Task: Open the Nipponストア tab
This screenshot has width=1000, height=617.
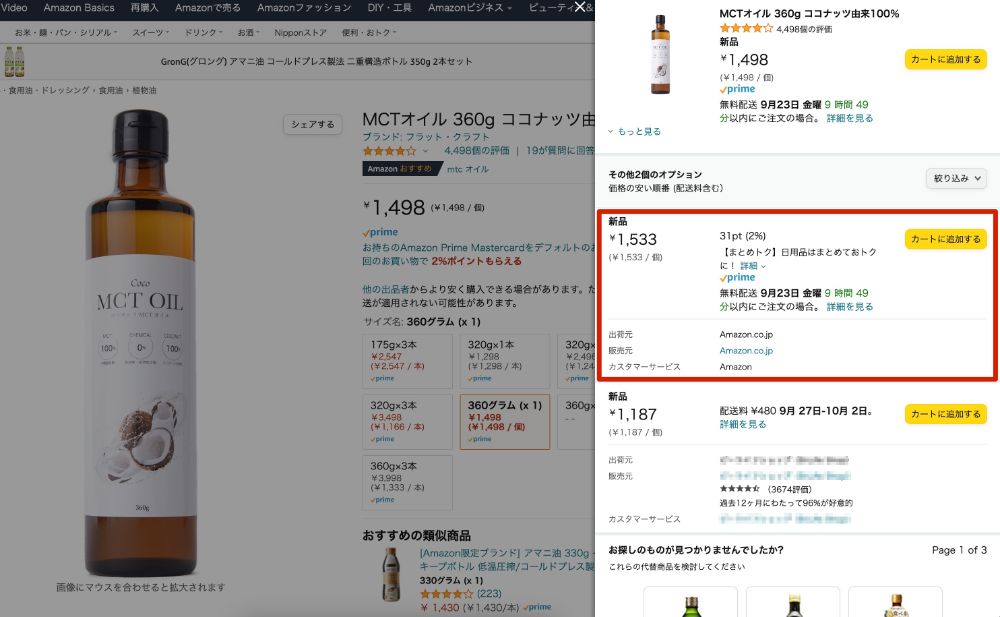Action: pyautogui.click(x=300, y=32)
